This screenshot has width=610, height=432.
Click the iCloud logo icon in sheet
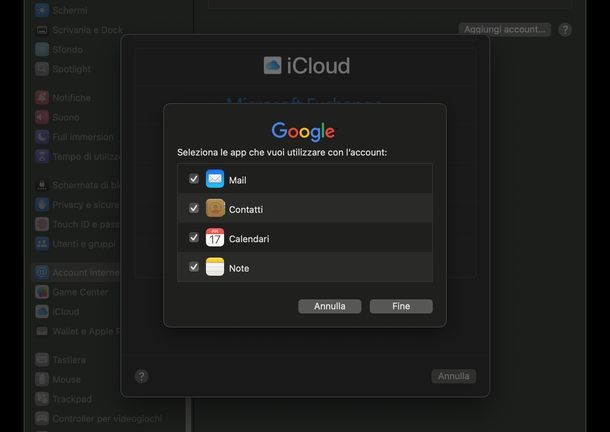[272, 65]
